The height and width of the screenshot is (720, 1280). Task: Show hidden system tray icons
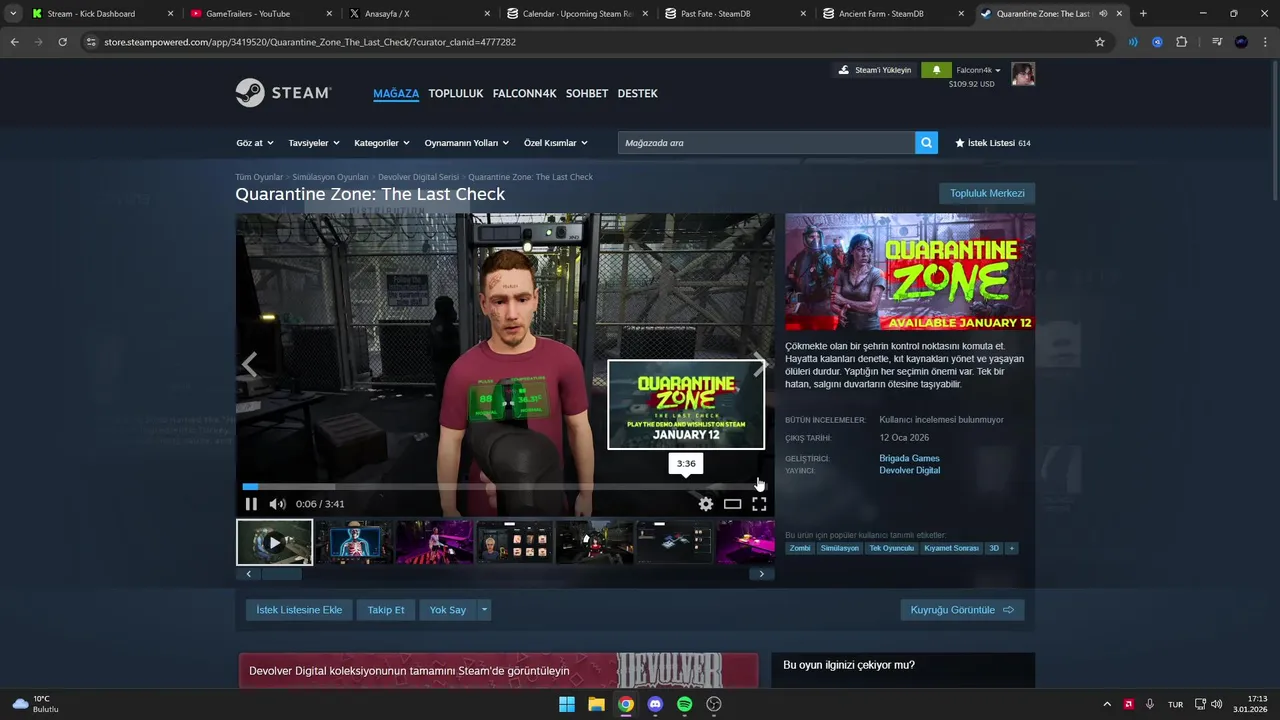pyautogui.click(x=1107, y=704)
